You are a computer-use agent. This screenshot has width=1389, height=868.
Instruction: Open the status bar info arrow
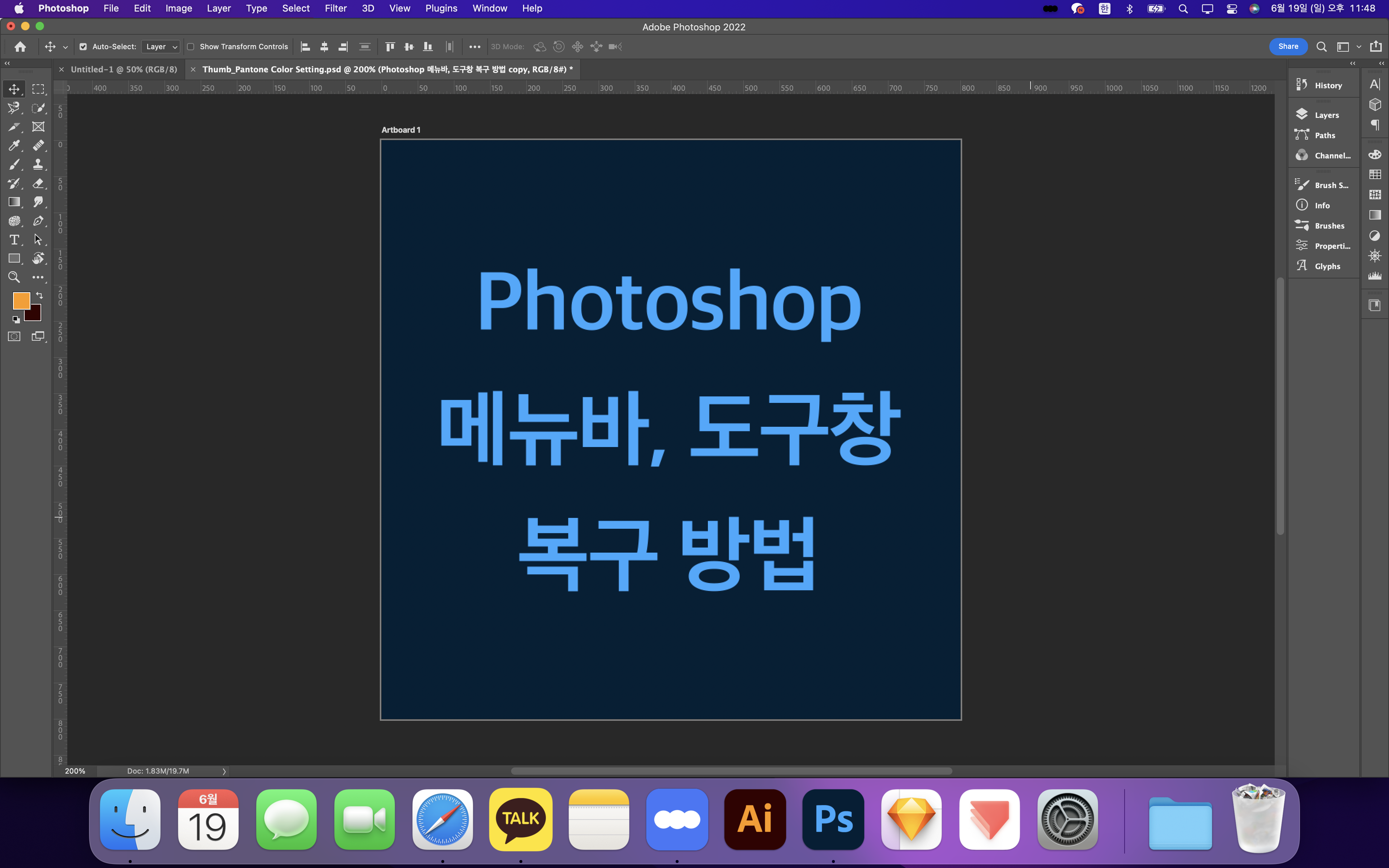(224, 771)
